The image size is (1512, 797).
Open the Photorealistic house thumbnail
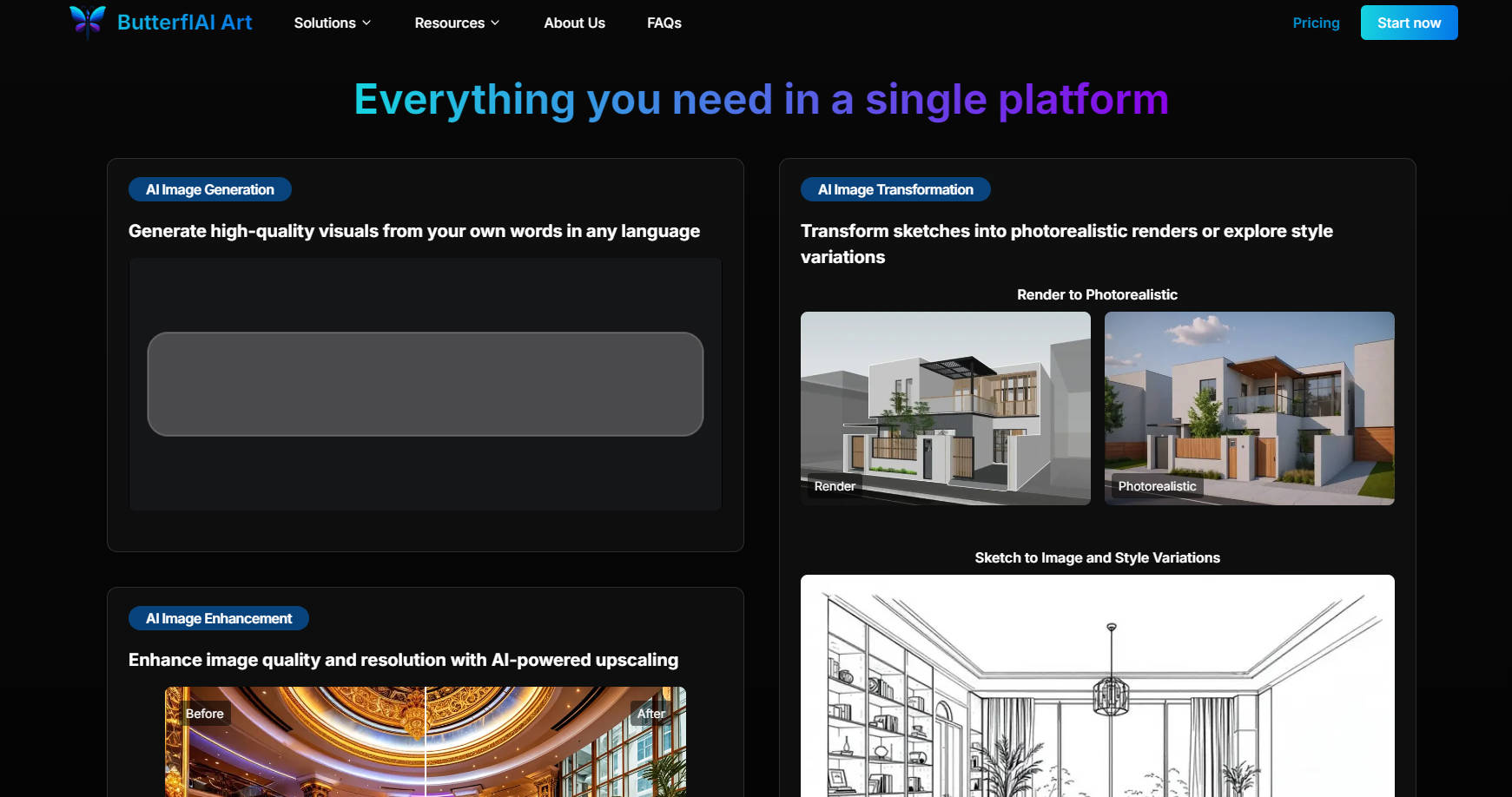point(1249,408)
